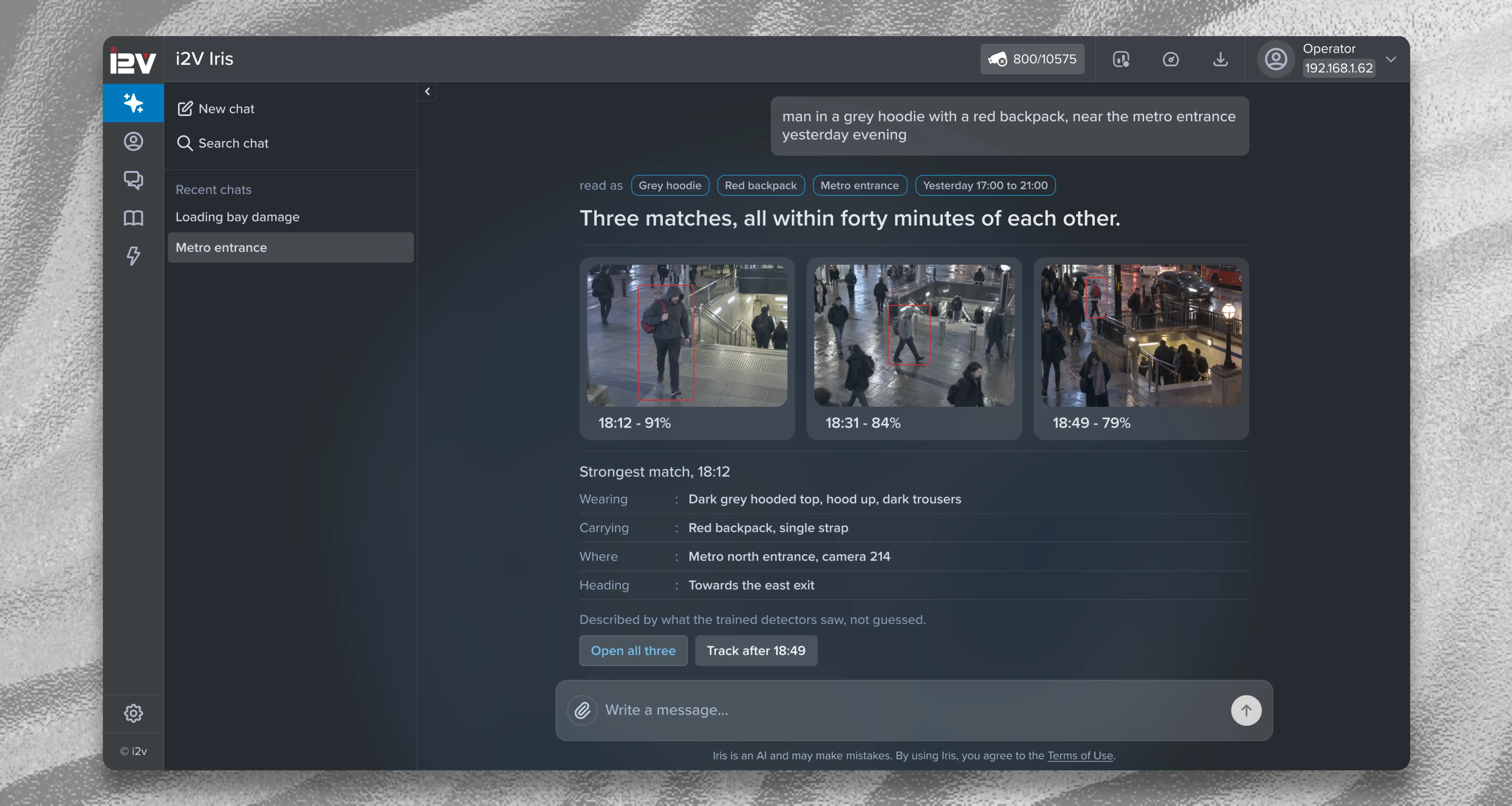Click 'Towards the east exit' value

click(751, 585)
